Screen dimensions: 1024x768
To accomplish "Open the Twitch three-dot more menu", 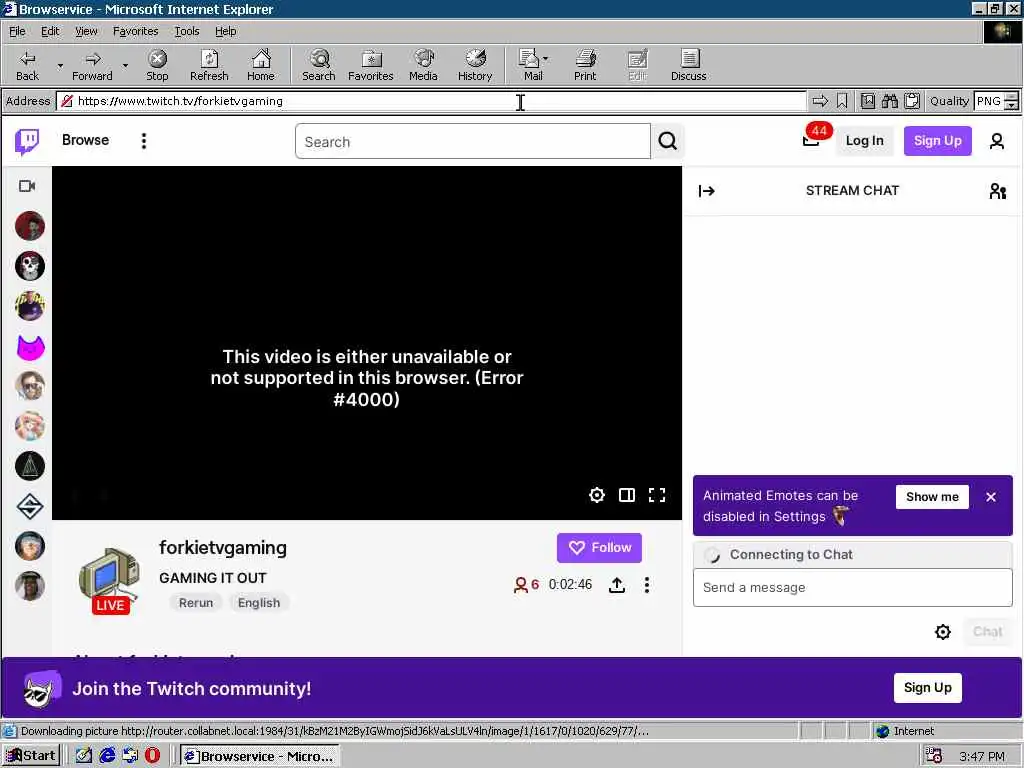I will (144, 141).
